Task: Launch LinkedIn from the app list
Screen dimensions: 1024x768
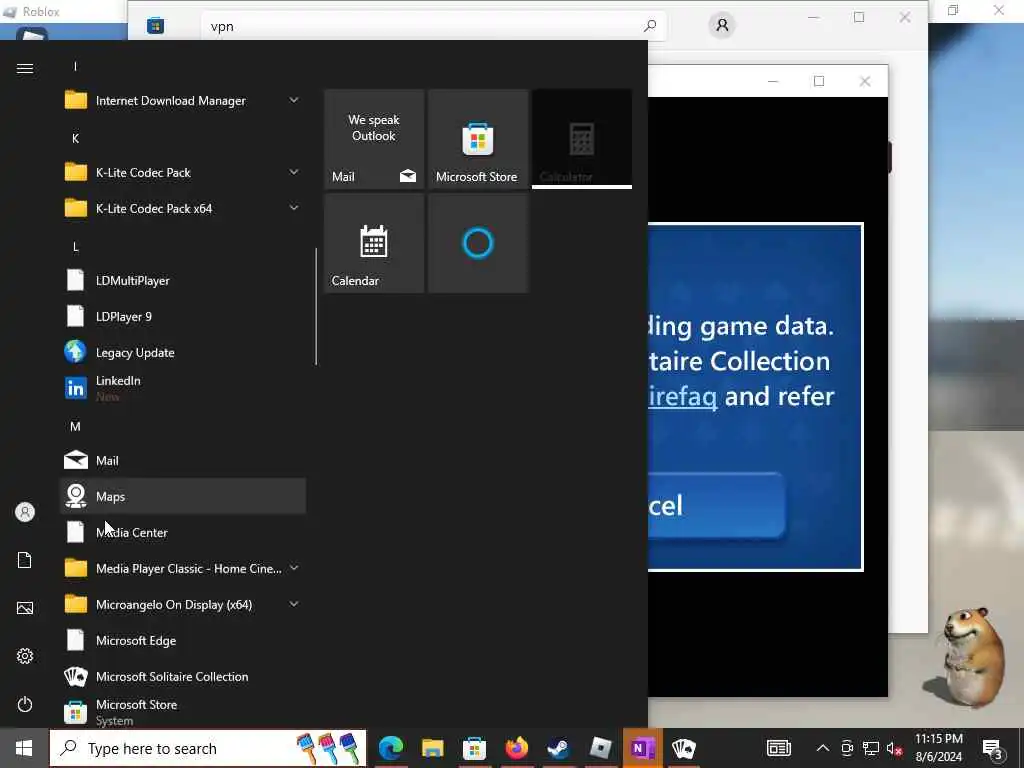Action: (183, 389)
